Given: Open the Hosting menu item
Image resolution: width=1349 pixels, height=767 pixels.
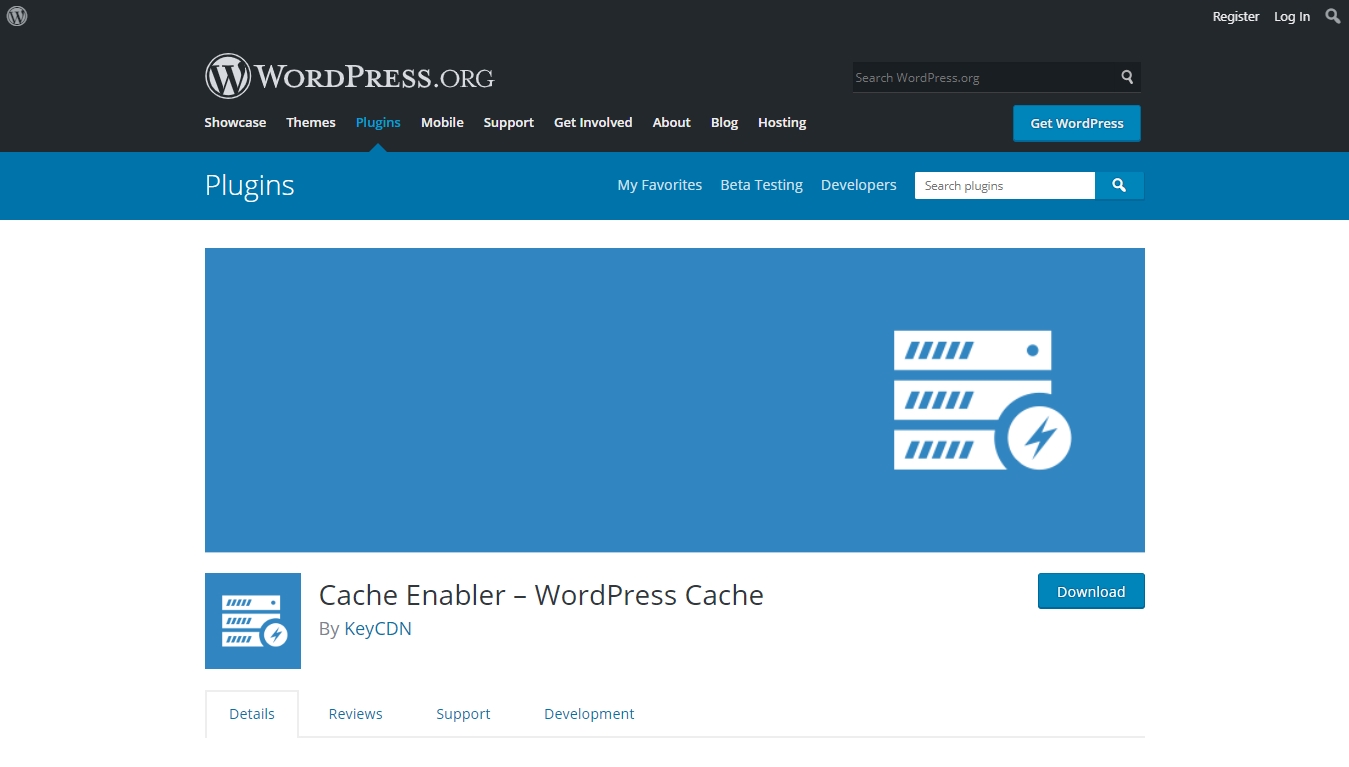Looking at the screenshot, I should click(x=782, y=122).
